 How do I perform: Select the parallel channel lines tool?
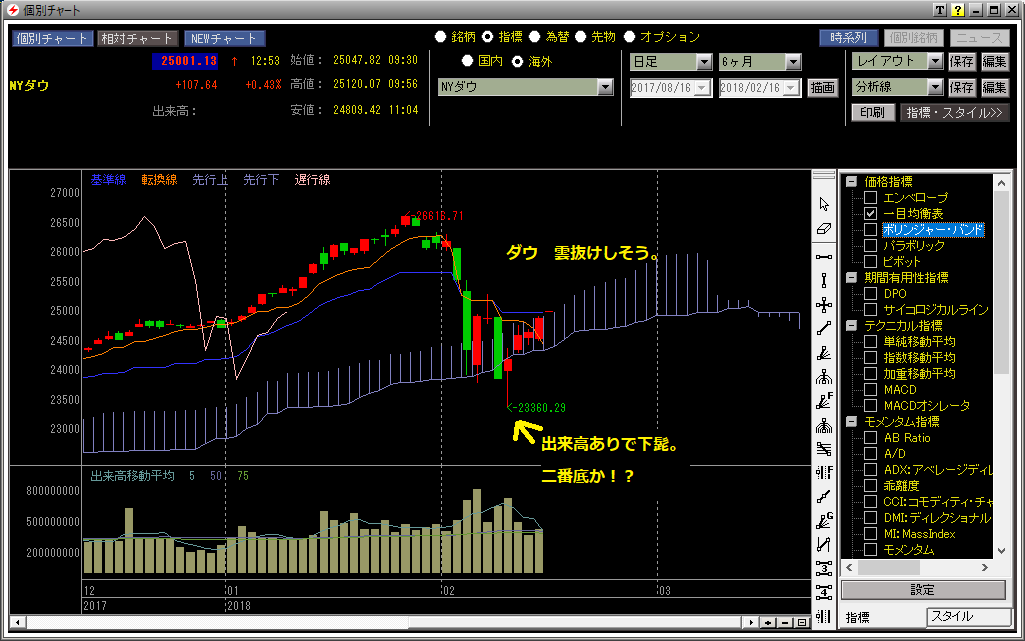(x=824, y=449)
